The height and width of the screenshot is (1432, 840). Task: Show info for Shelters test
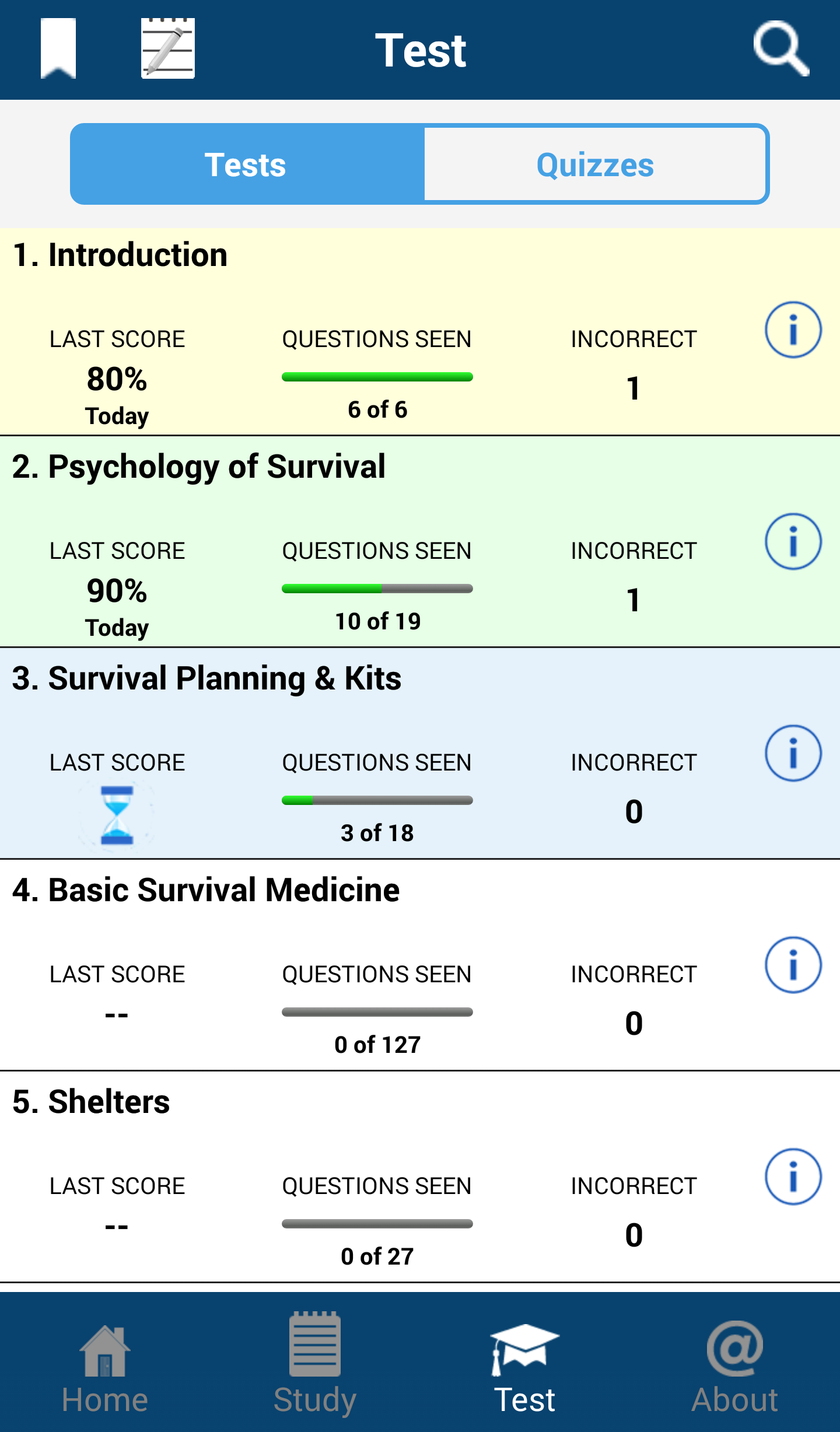coord(793,1177)
